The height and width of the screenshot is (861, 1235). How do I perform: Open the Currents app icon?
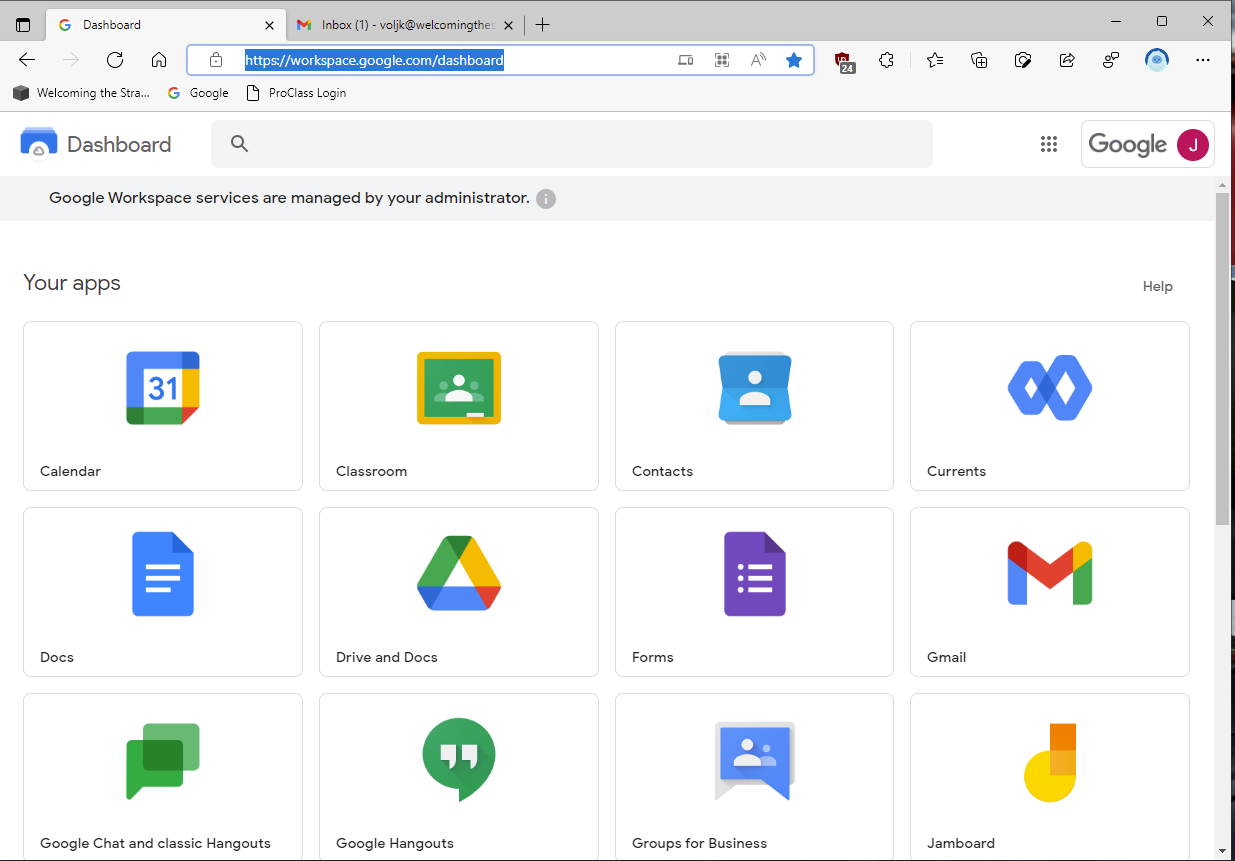click(1050, 386)
